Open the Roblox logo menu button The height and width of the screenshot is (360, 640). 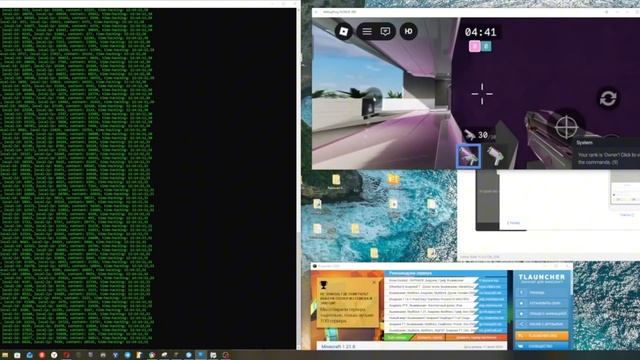[344, 31]
